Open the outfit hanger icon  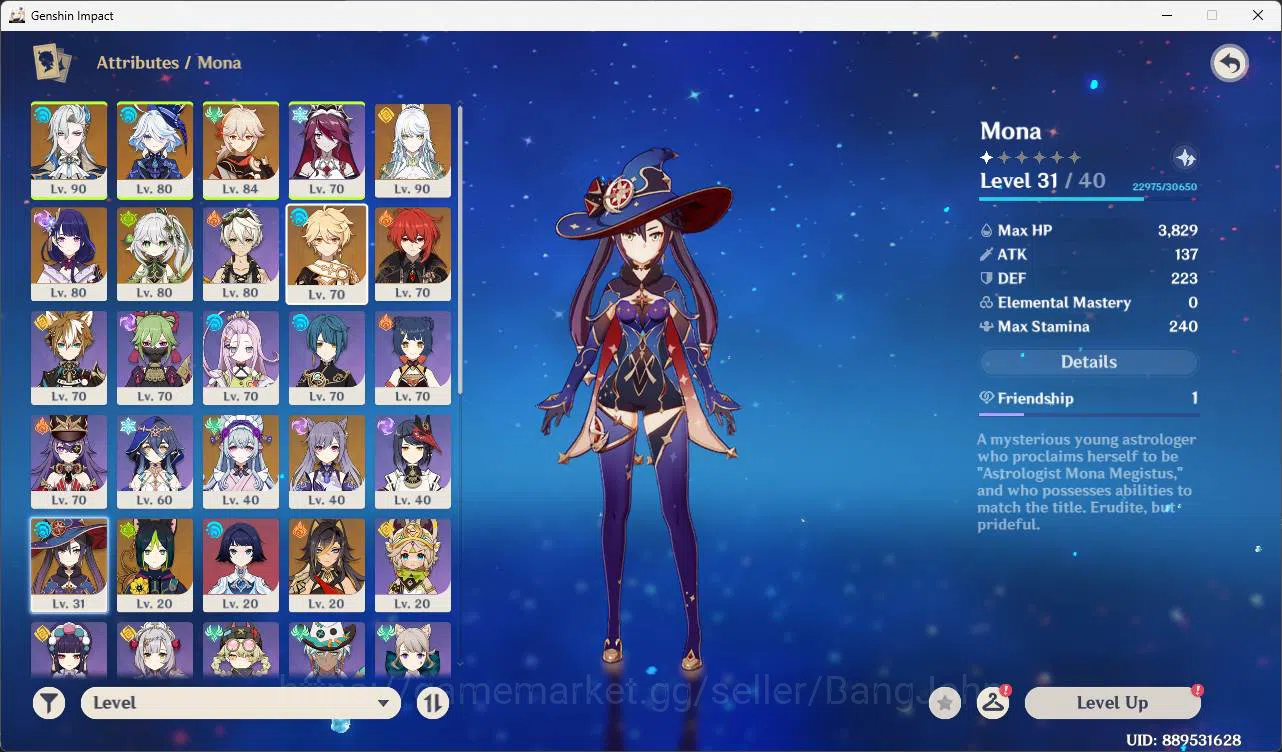[x=993, y=704]
